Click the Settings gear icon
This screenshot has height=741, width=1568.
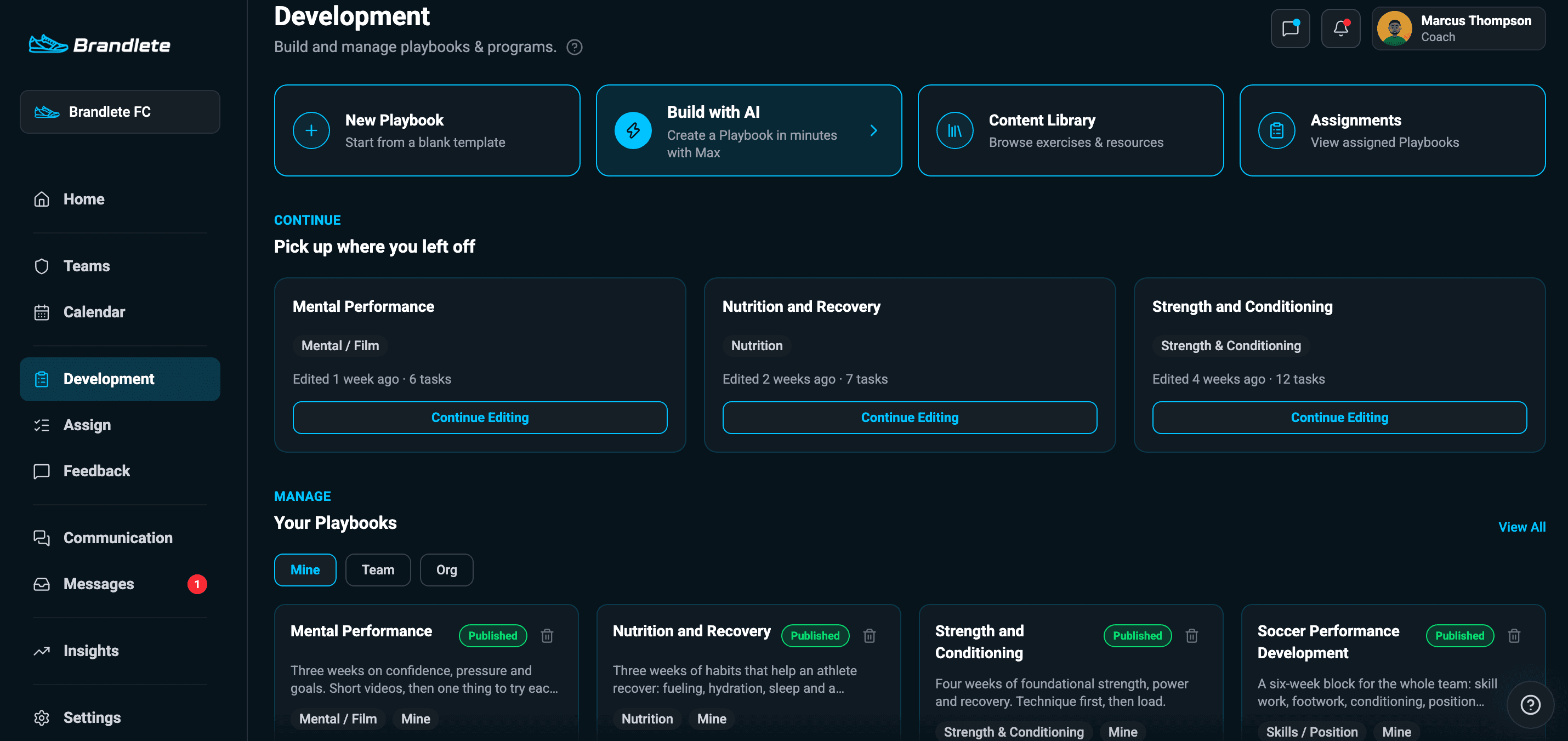(x=41, y=718)
